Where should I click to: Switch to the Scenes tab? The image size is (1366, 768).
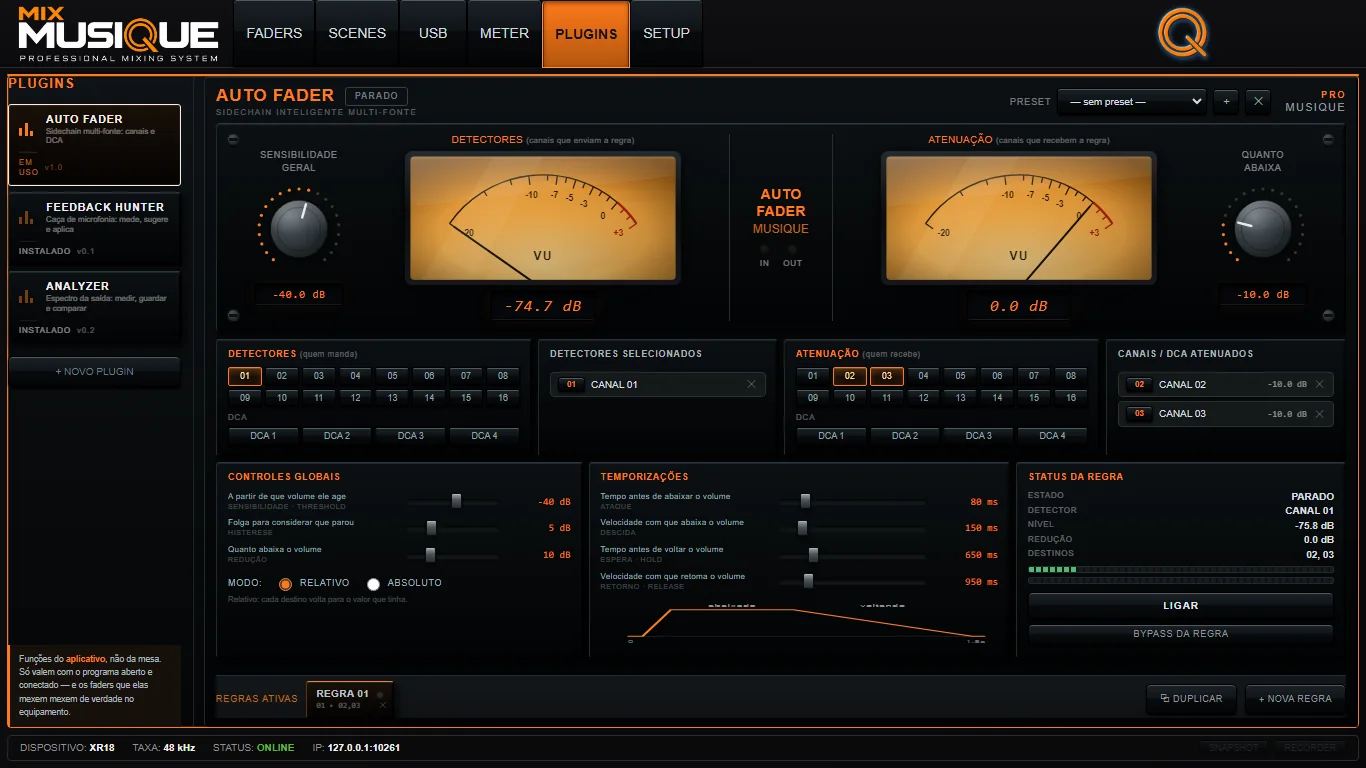[x=357, y=33]
